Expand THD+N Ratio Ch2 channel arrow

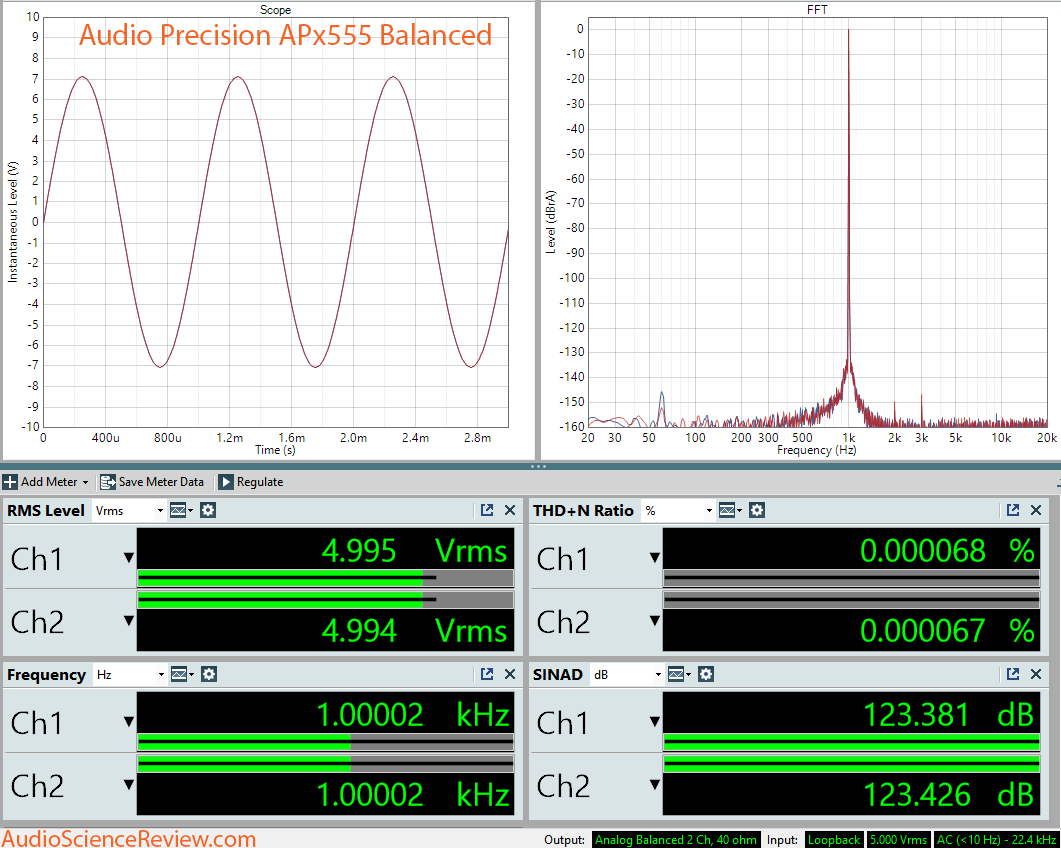(x=654, y=621)
